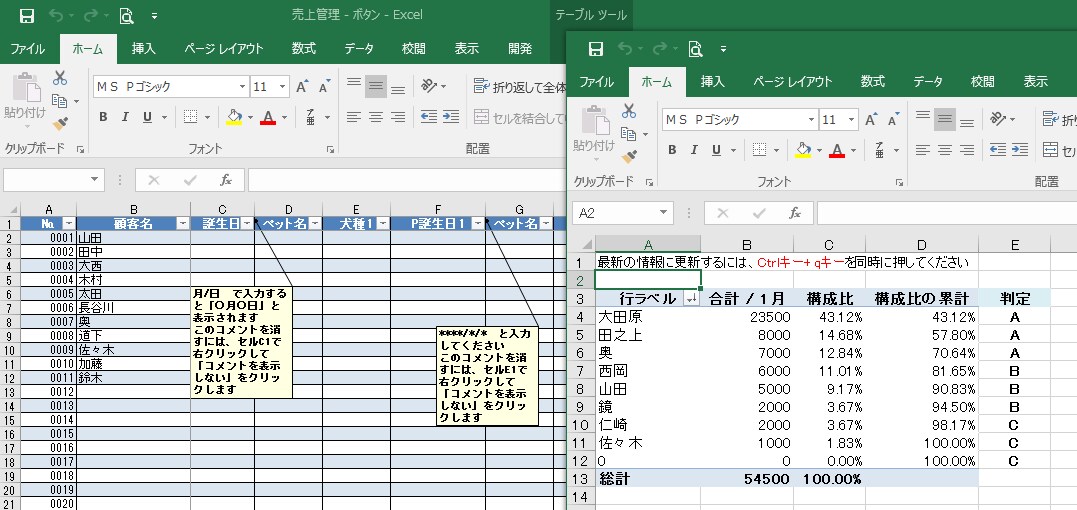Click Cut scissors icon in back window
The image size is (1077, 510).
pos(60,78)
